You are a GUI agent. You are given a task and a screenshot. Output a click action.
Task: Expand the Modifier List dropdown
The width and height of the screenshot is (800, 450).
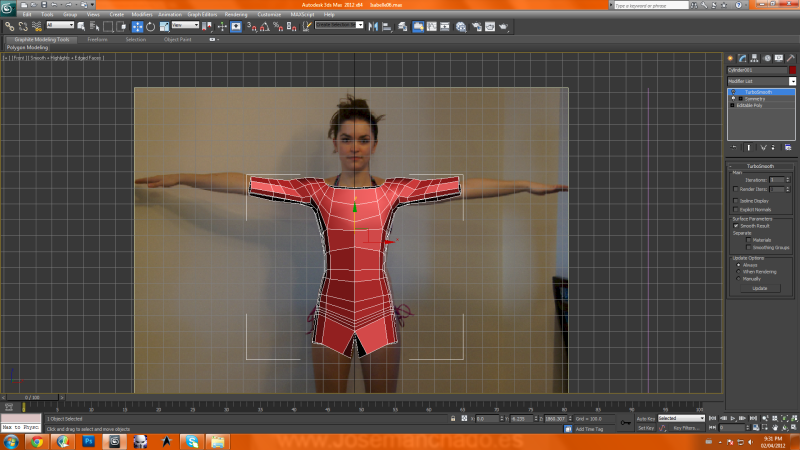point(792,81)
